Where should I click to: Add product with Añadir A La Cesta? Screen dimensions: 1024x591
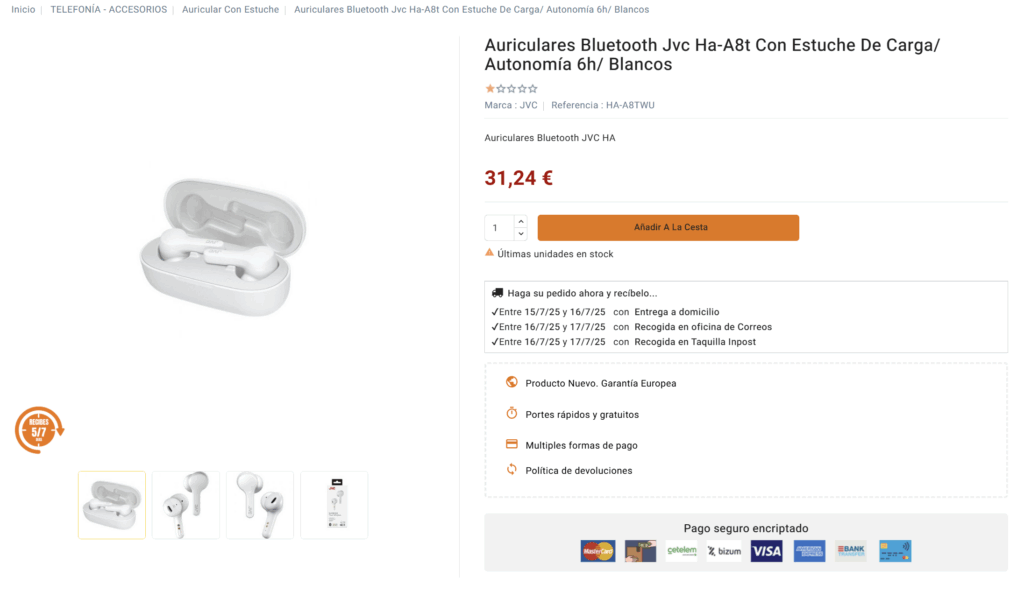[x=668, y=228]
